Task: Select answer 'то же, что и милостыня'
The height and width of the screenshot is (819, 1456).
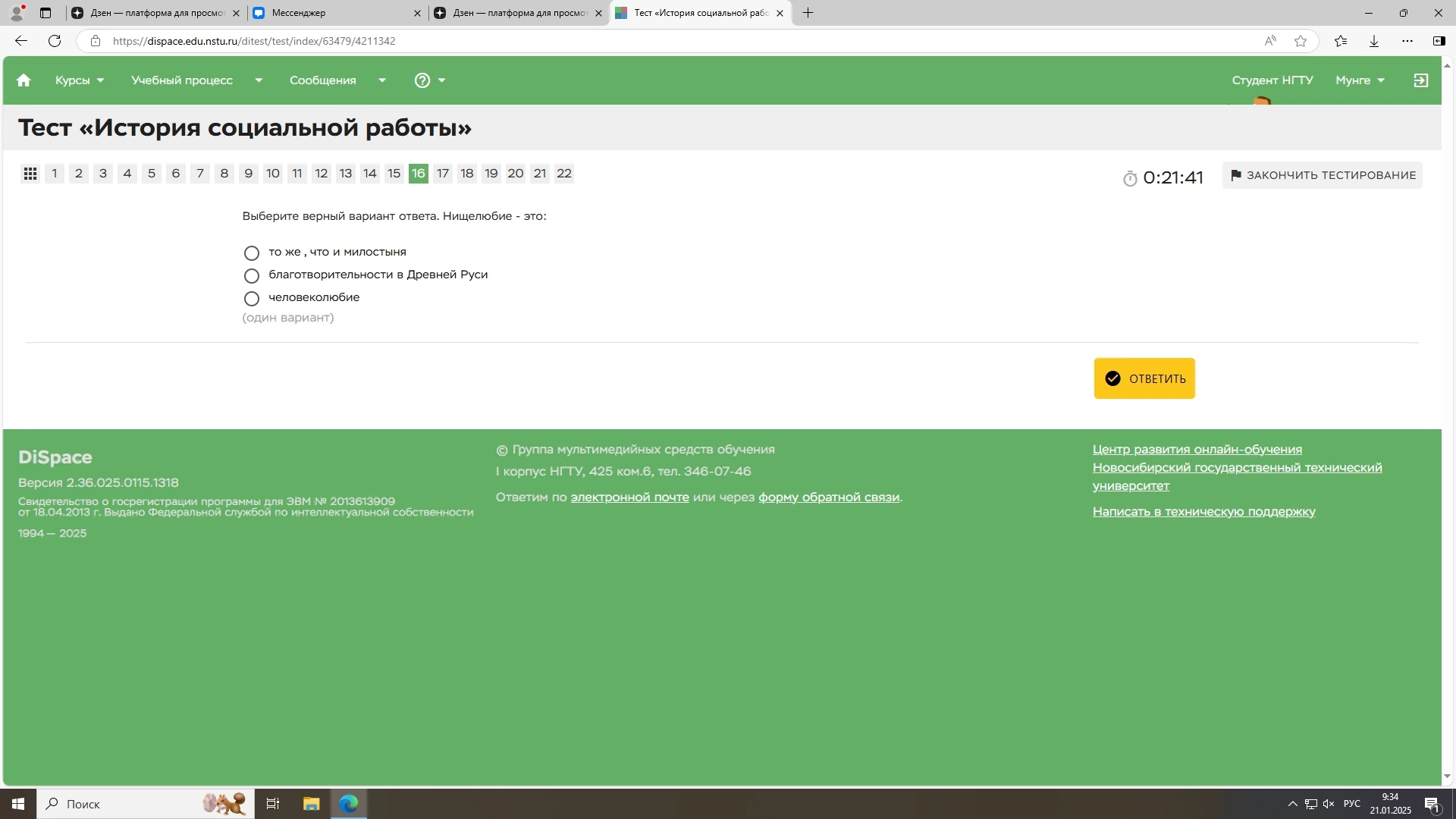Action: (x=252, y=253)
